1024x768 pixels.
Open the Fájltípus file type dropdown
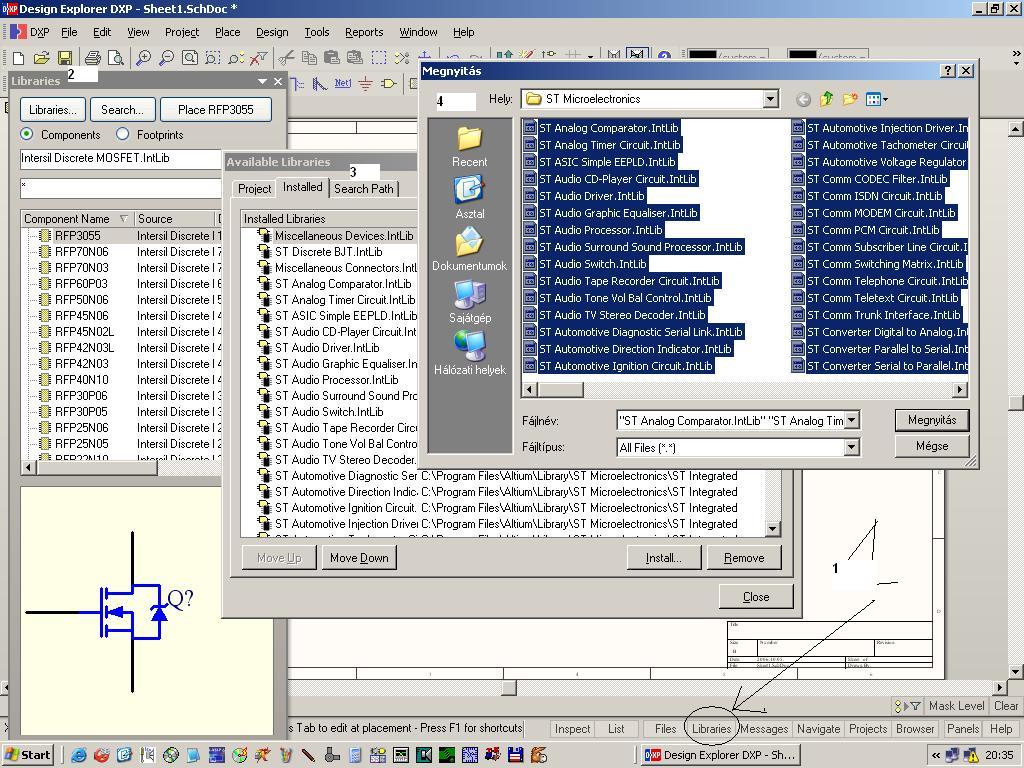[852, 447]
